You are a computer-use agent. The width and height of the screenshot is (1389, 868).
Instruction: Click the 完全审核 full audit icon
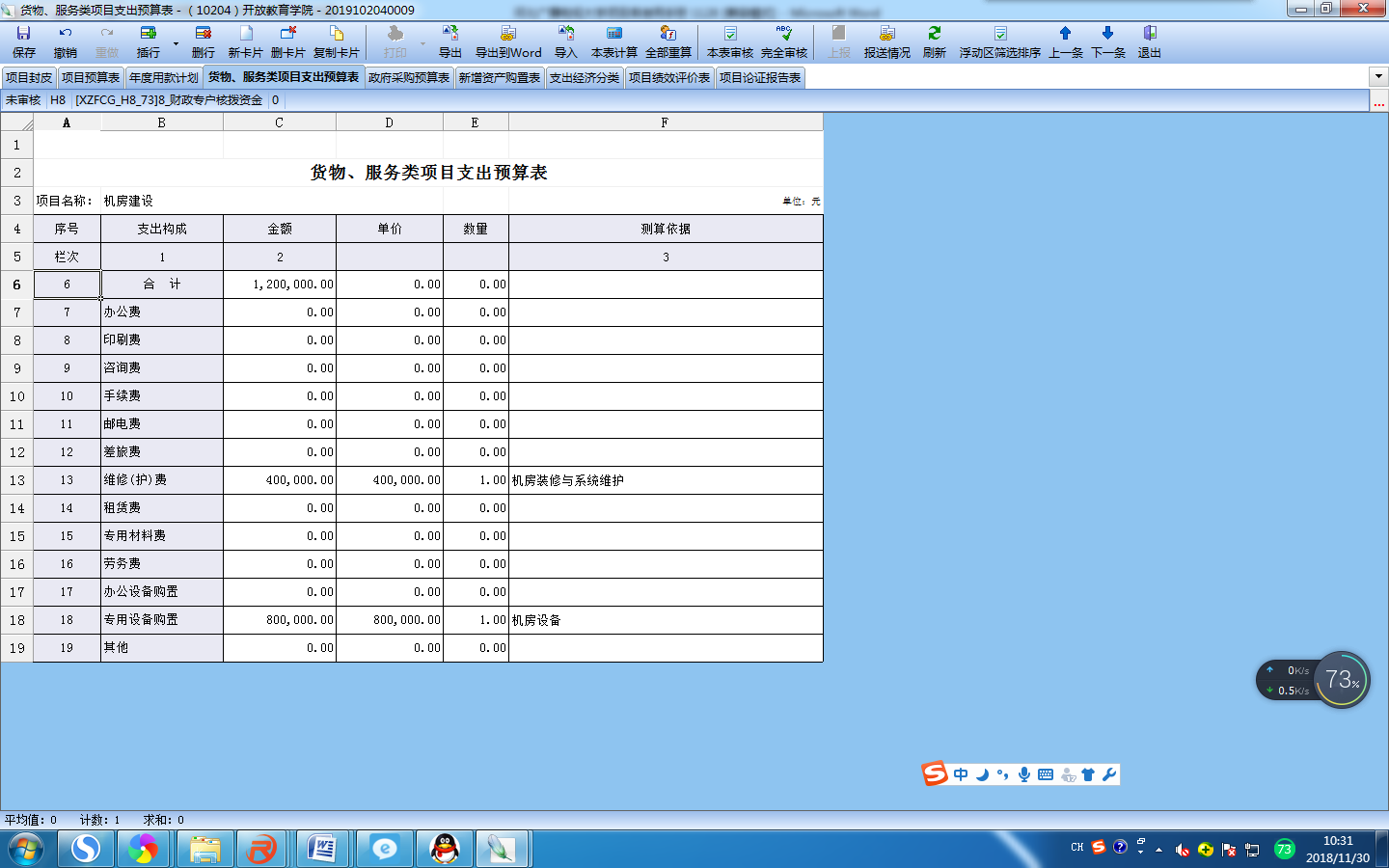[783, 41]
